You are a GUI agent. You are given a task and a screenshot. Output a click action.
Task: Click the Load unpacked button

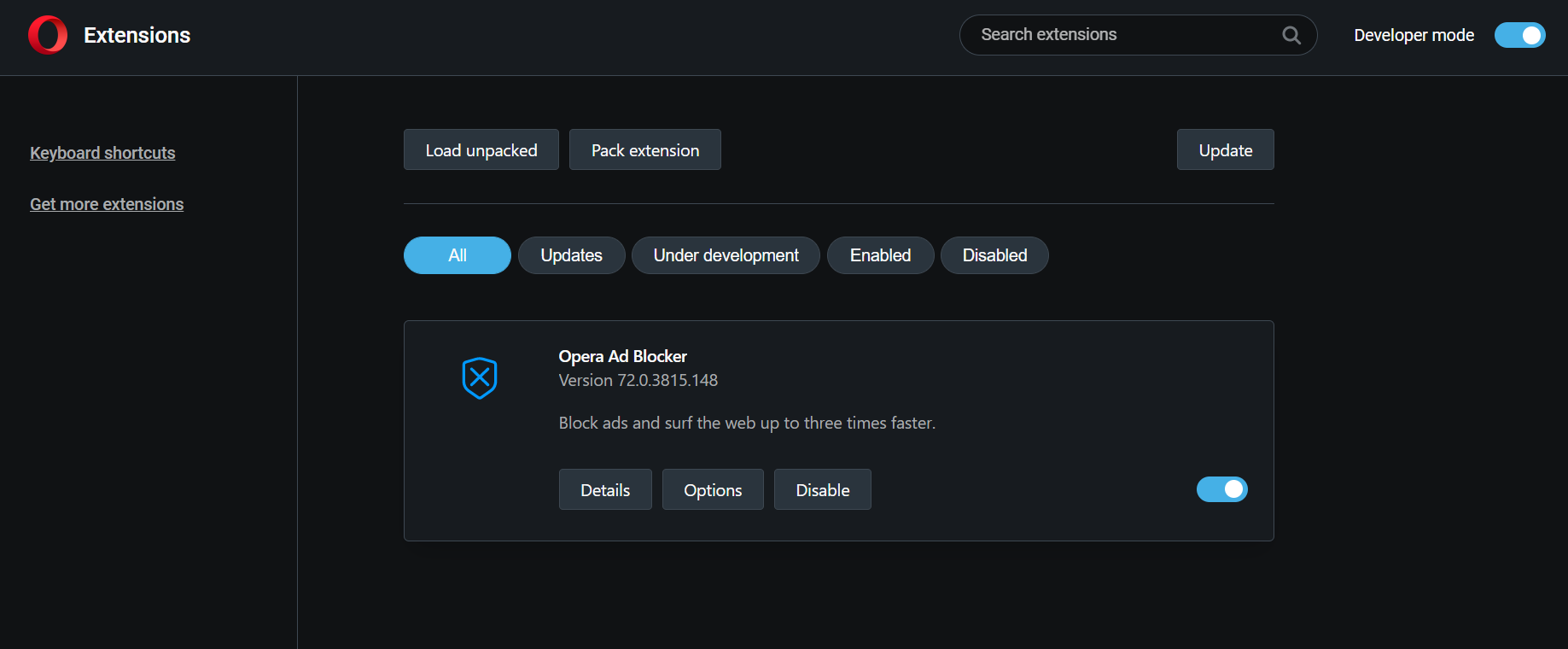point(481,149)
